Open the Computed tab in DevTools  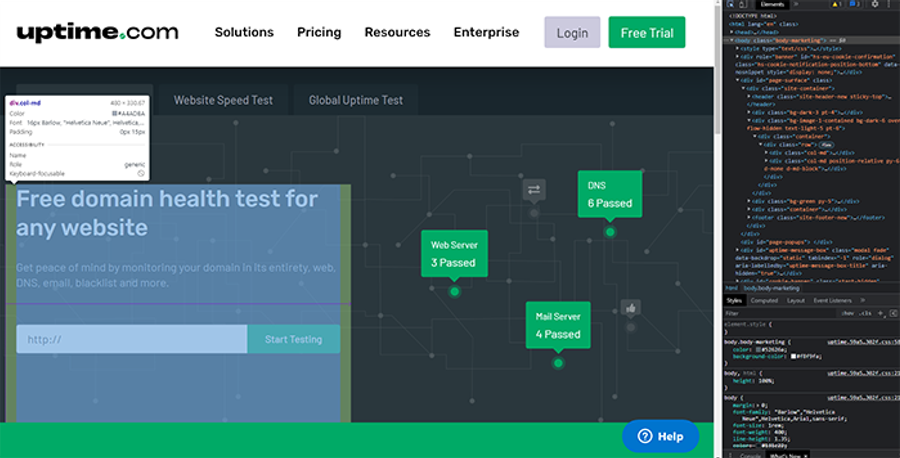(x=764, y=300)
